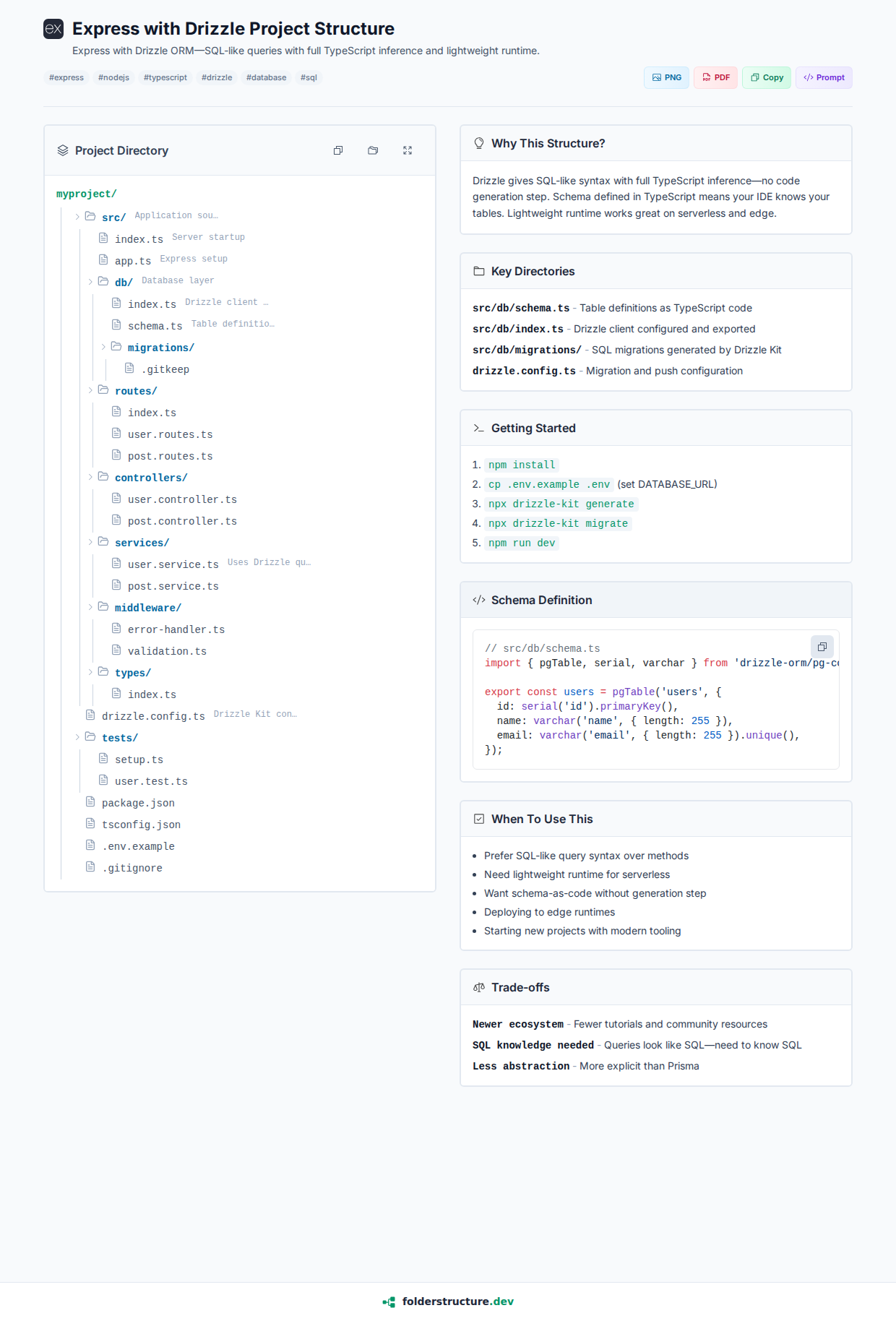This screenshot has width=896, height=1321.
Task: Click the Express logo icon beside title
Action: coord(53,29)
